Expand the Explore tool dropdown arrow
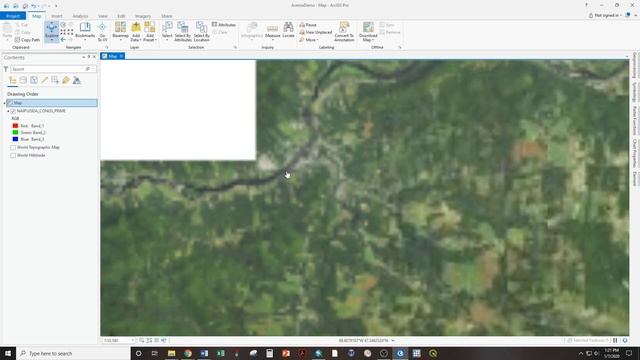 pyautogui.click(x=51, y=40)
